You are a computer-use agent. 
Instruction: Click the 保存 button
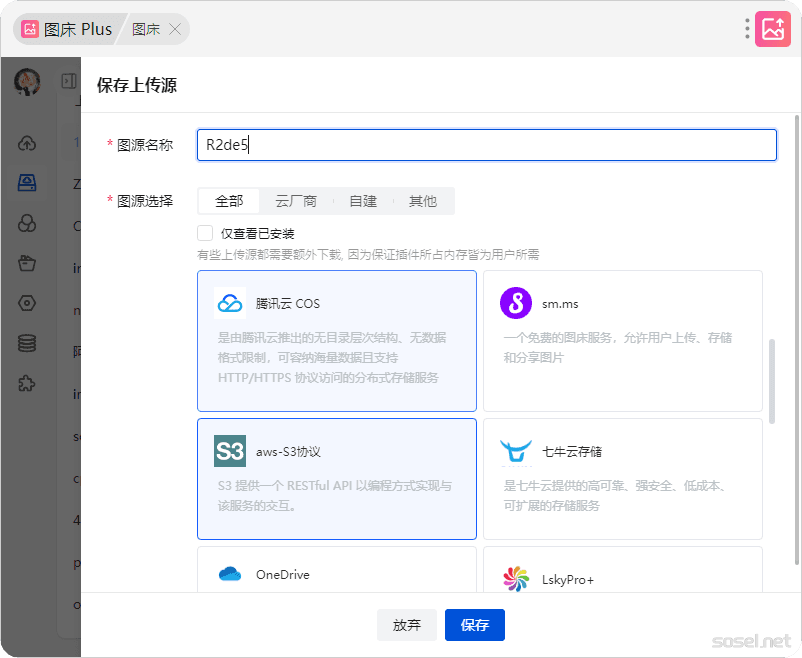(x=475, y=625)
